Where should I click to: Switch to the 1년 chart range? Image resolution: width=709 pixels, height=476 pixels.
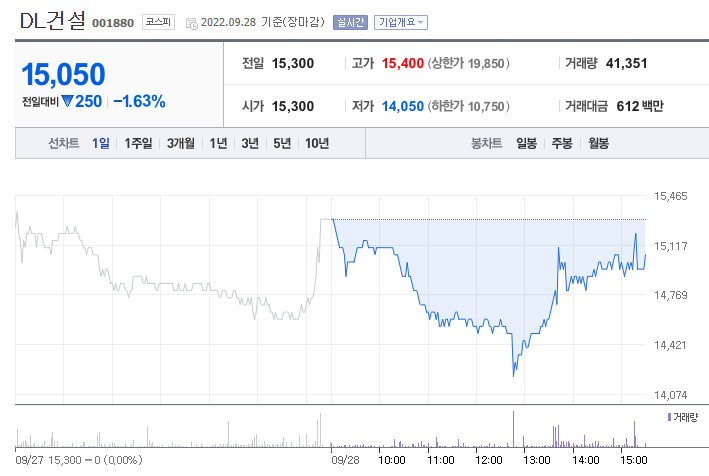click(218, 143)
